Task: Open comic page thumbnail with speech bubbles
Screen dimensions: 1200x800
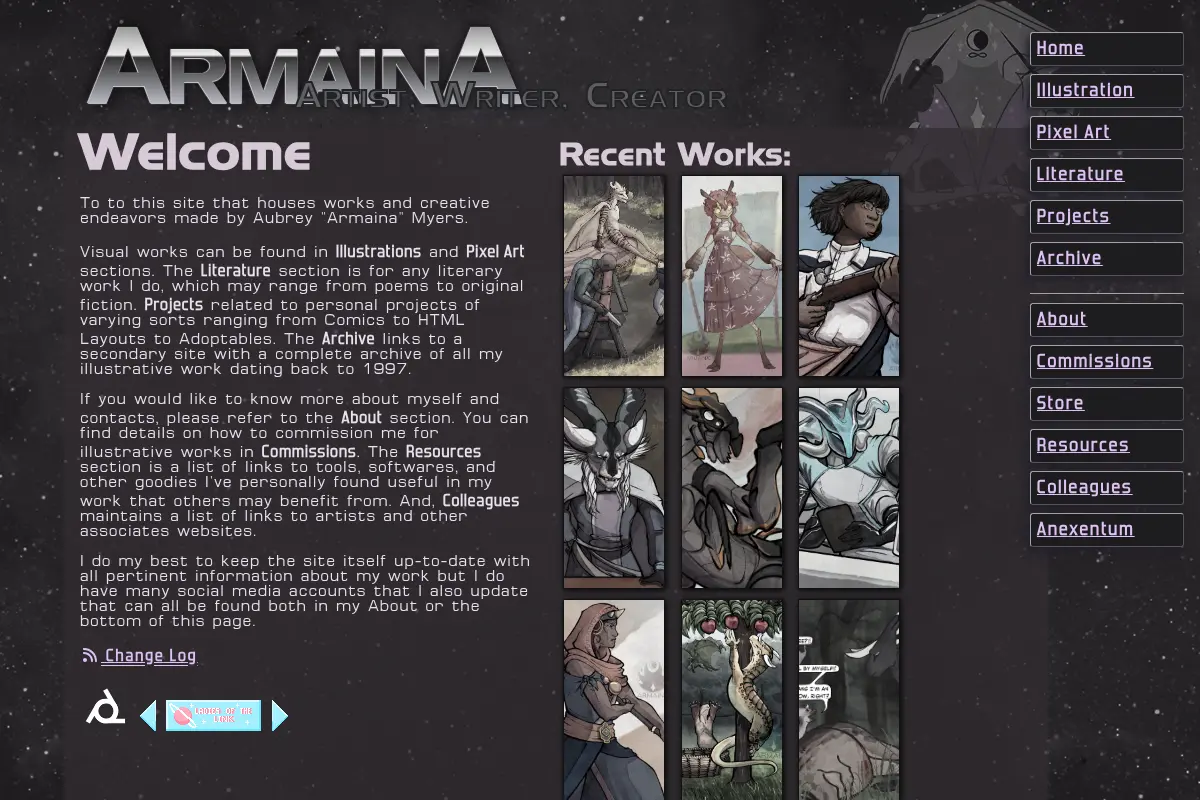Action: (x=849, y=699)
